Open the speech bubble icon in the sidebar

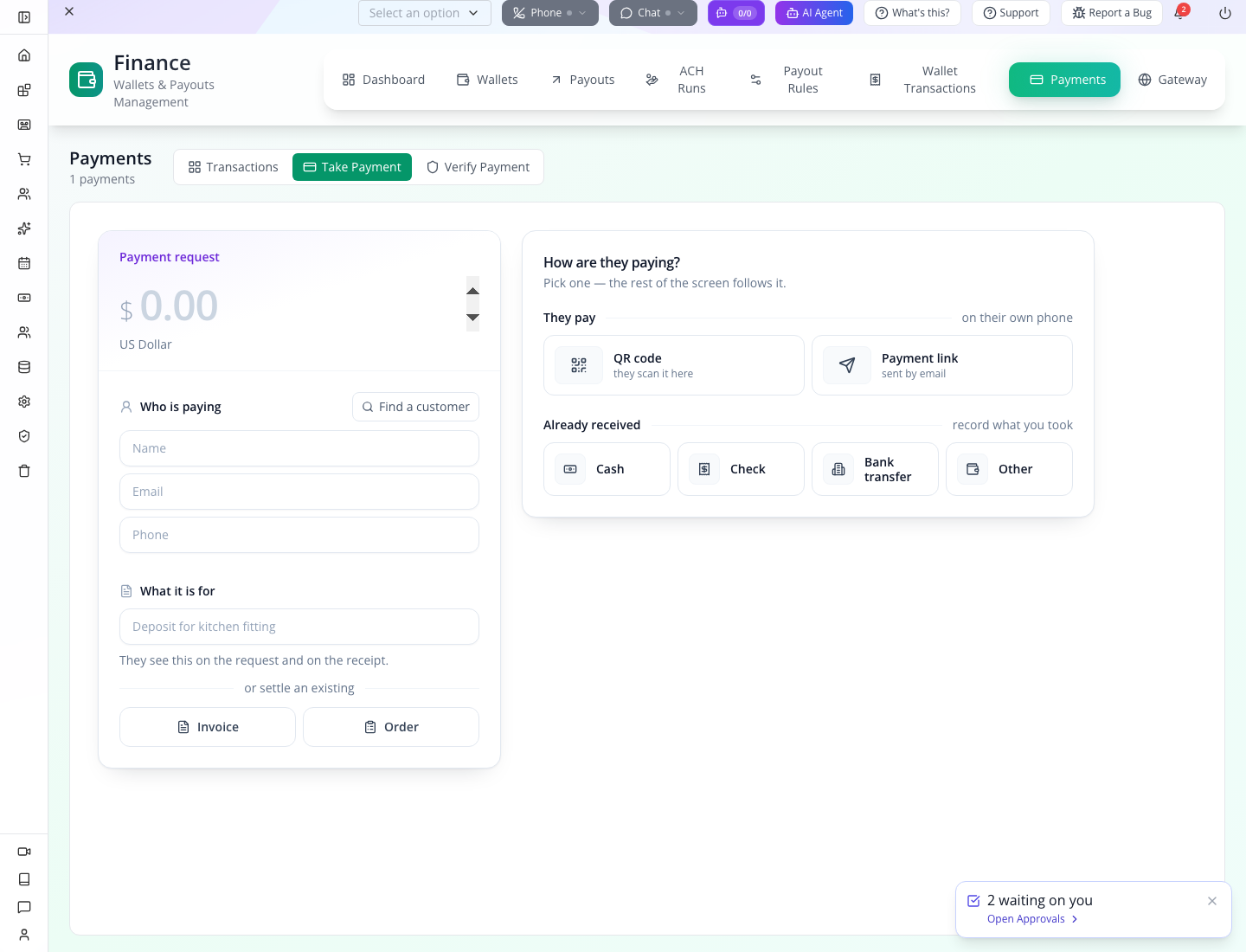24,907
